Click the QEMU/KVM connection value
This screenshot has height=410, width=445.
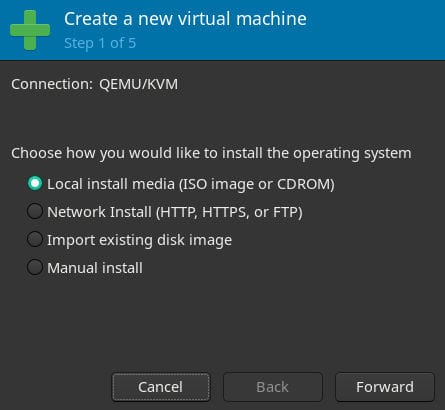point(138,84)
